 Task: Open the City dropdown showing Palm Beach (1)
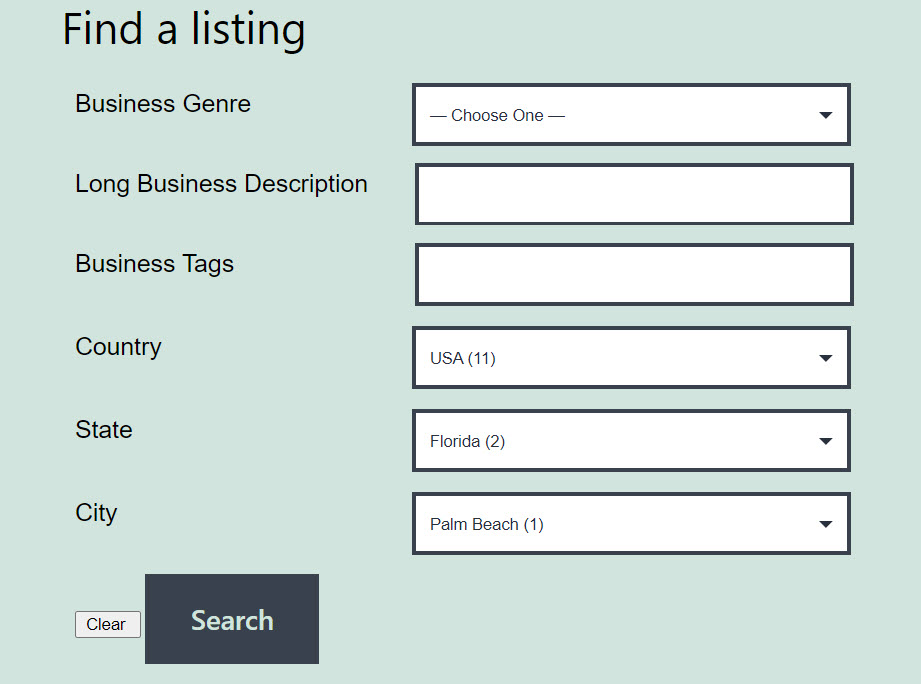[x=631, y=524]
